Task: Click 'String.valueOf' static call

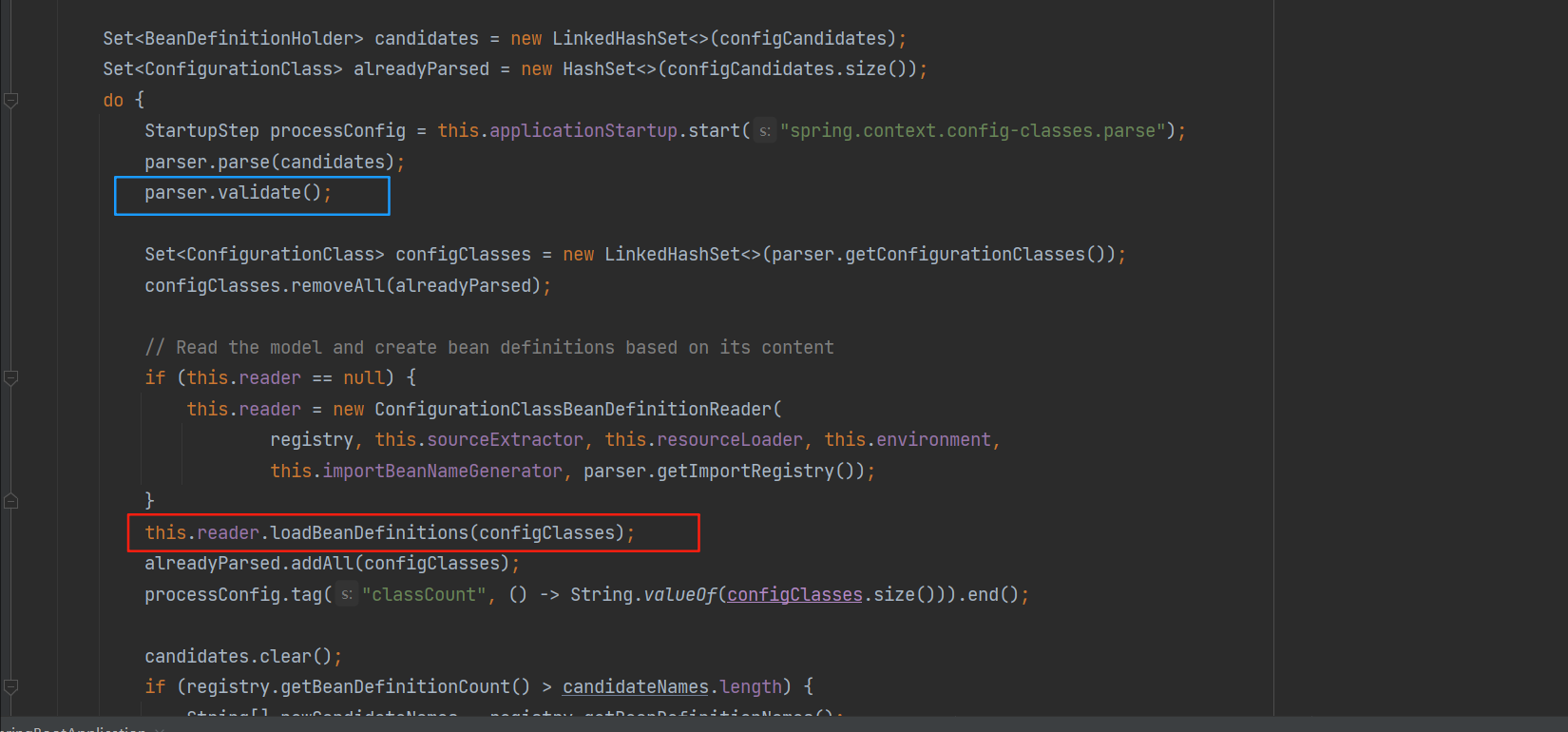Action: (643, 595)
